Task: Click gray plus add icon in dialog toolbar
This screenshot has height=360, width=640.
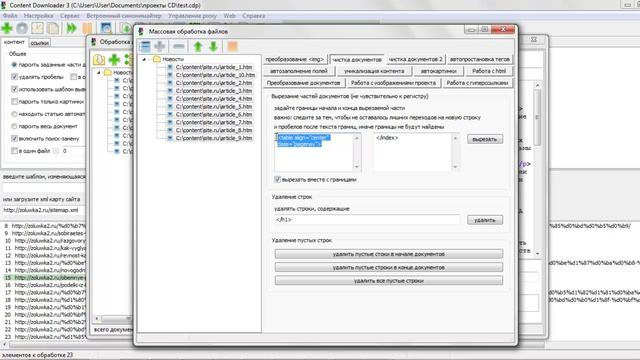Action: click(160, 47)
